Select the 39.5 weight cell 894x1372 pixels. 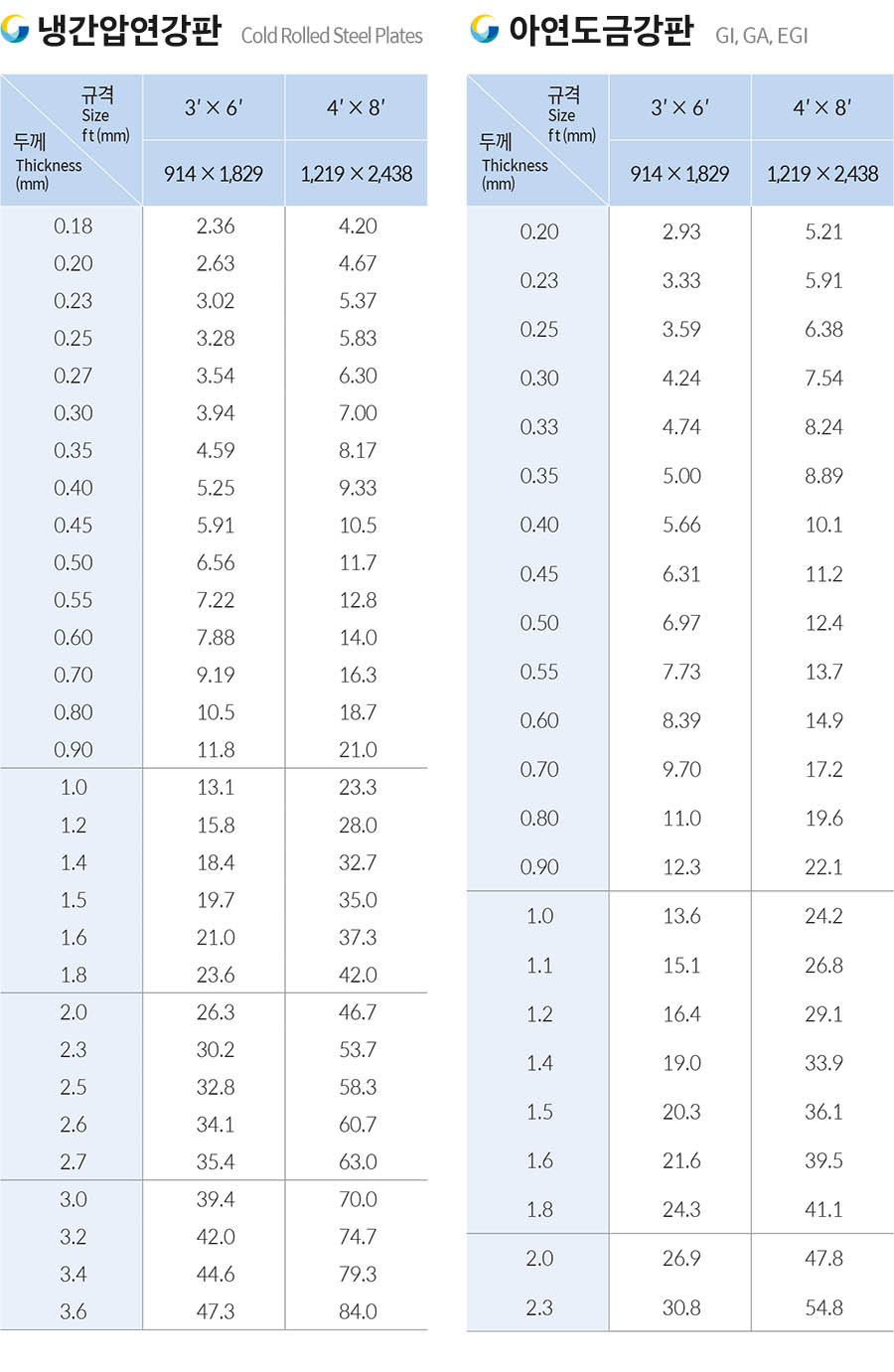[x=823, y=1160]
